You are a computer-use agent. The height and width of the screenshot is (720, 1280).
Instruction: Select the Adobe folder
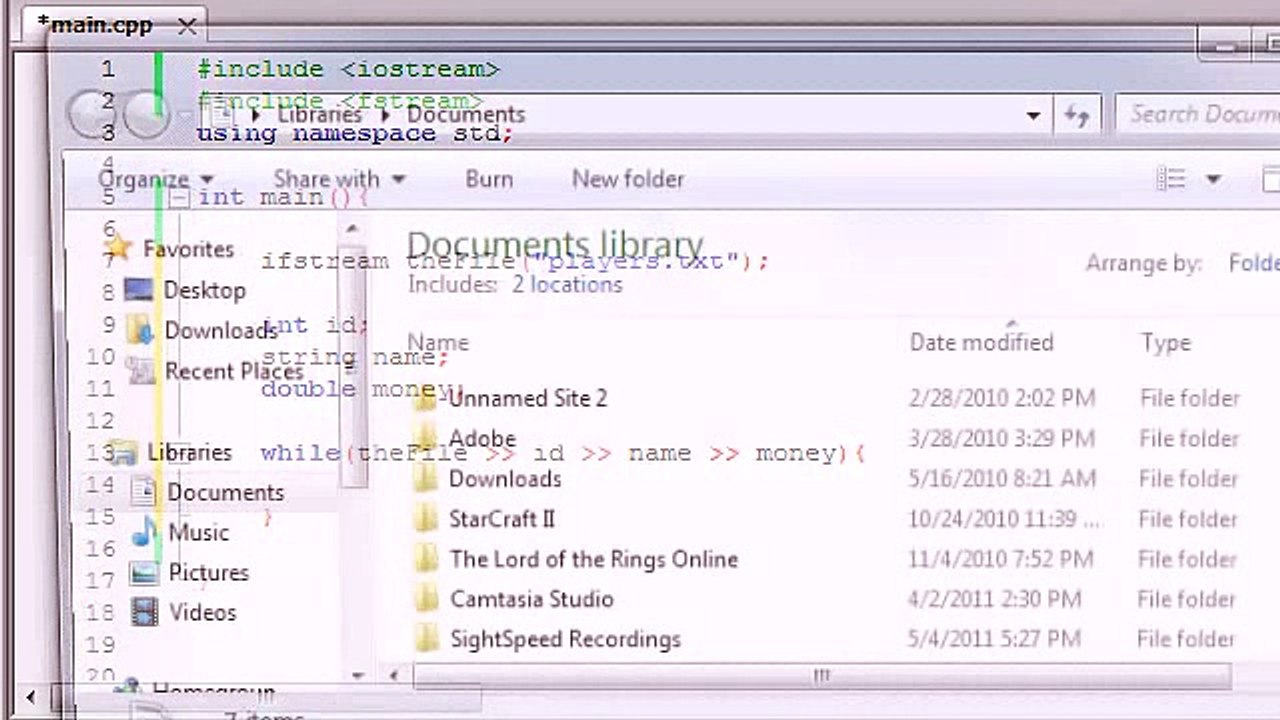click(x=482, y=439)
